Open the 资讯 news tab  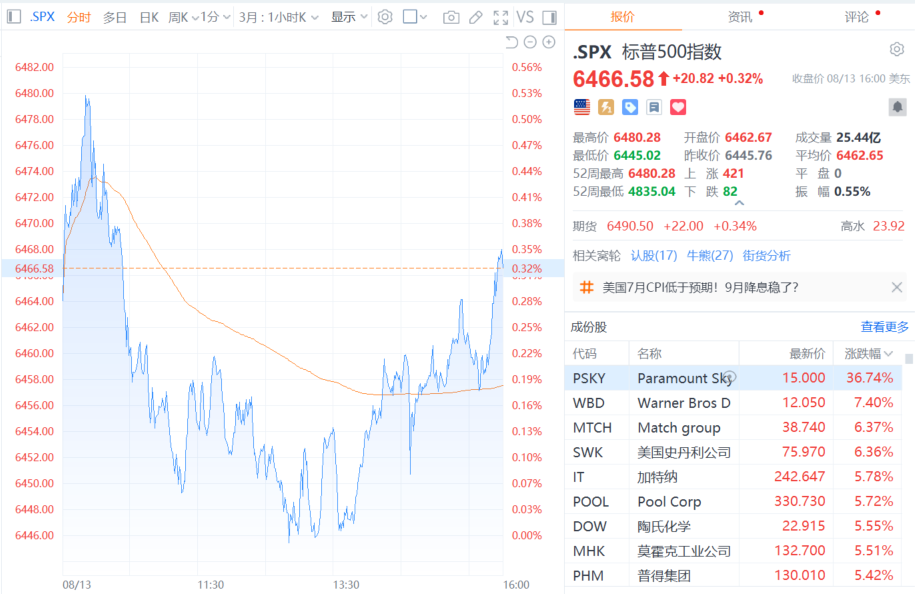(x=740, y=17)
